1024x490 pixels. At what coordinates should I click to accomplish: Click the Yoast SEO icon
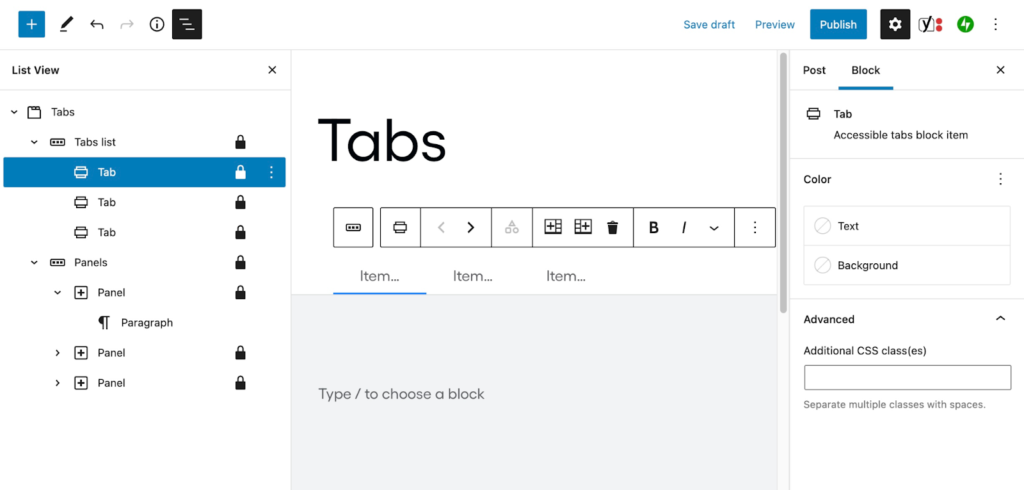[x=930, y=25]
